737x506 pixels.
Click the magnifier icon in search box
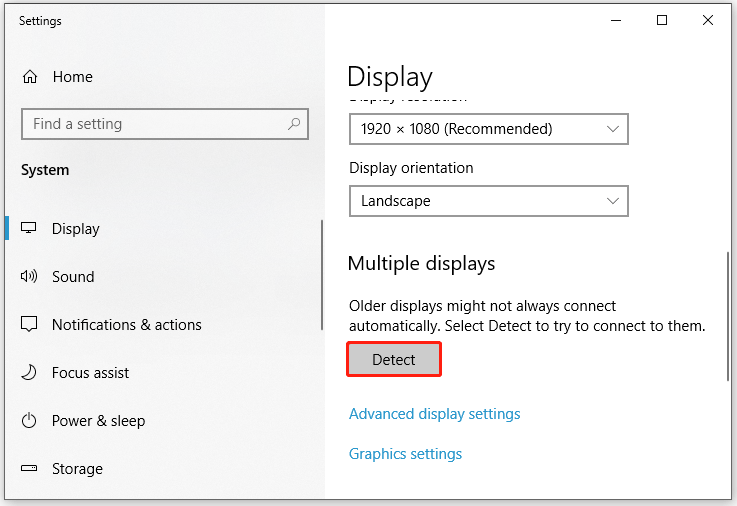[x=294, y=124]
